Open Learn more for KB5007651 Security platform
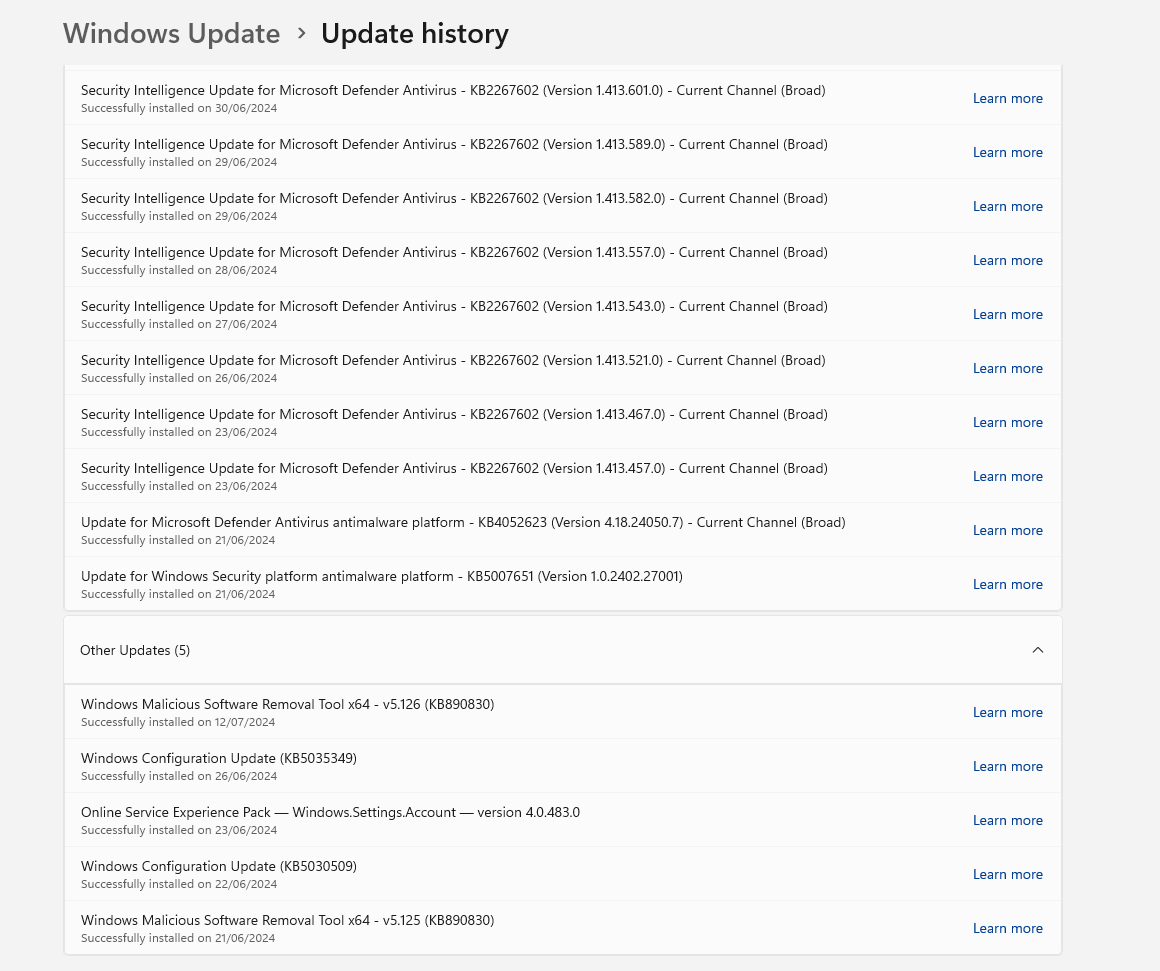 [1008, 584]
